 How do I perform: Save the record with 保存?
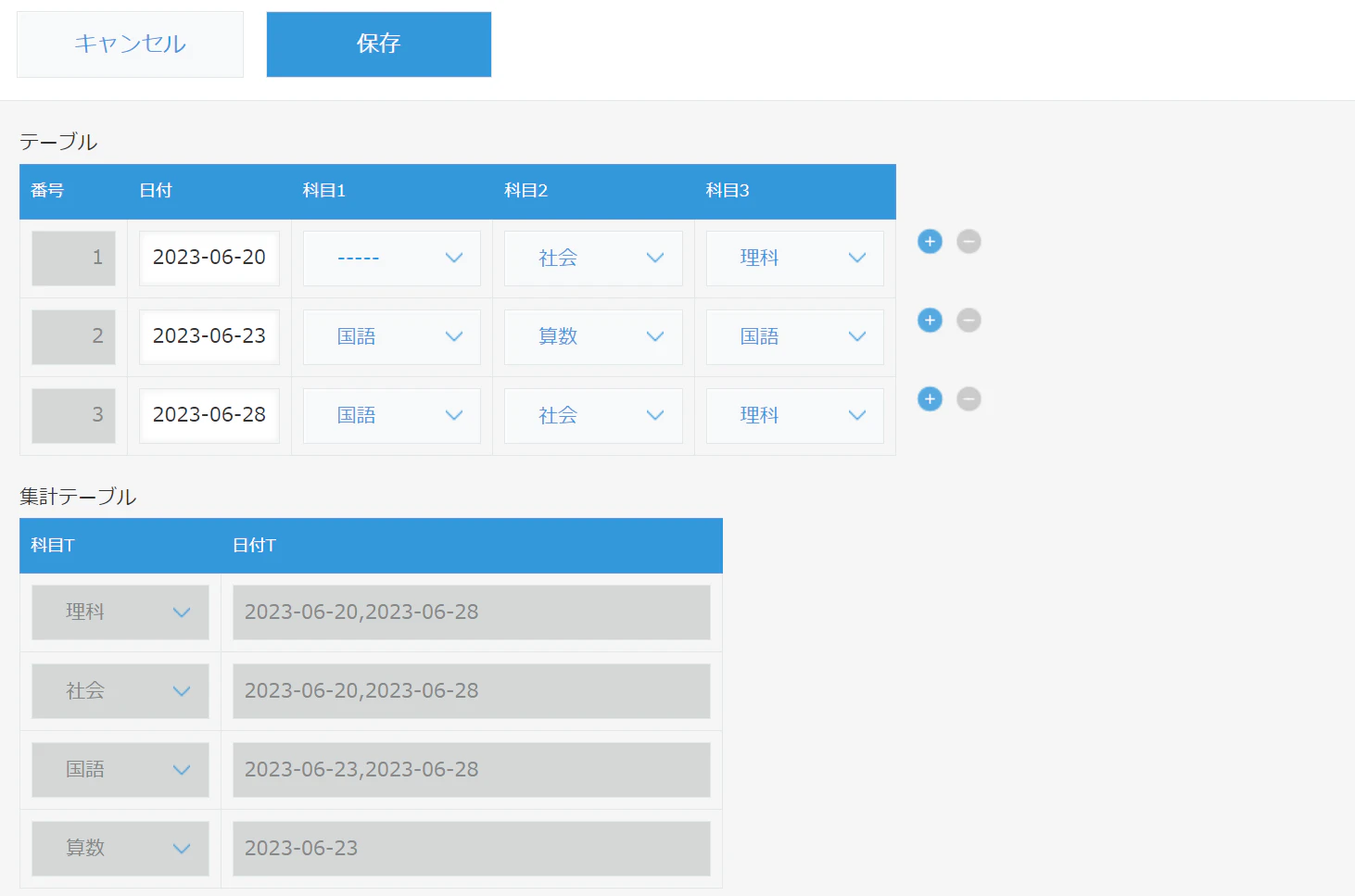[379, 44]
